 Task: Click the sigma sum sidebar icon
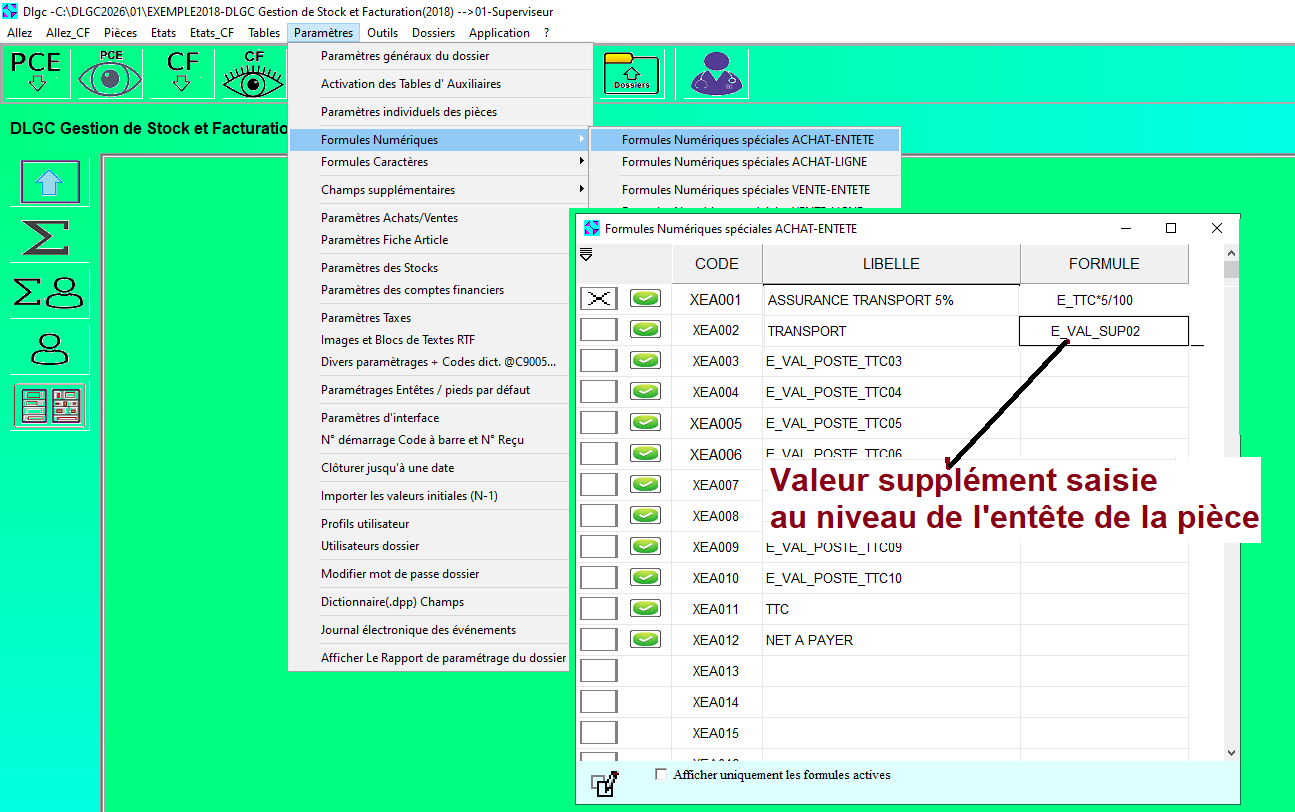(48, 238)
